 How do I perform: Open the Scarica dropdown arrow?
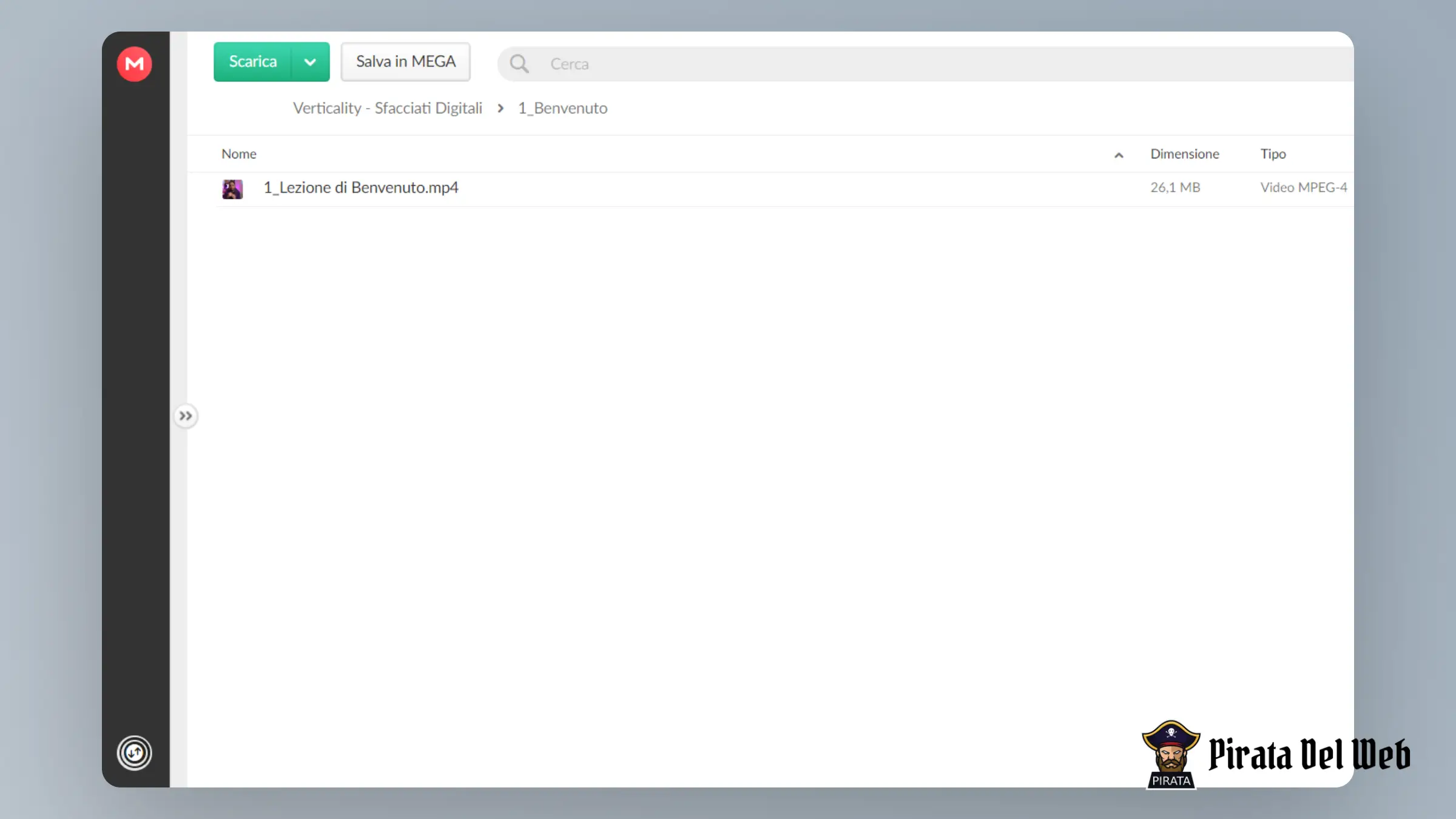[x=310, y=62]
